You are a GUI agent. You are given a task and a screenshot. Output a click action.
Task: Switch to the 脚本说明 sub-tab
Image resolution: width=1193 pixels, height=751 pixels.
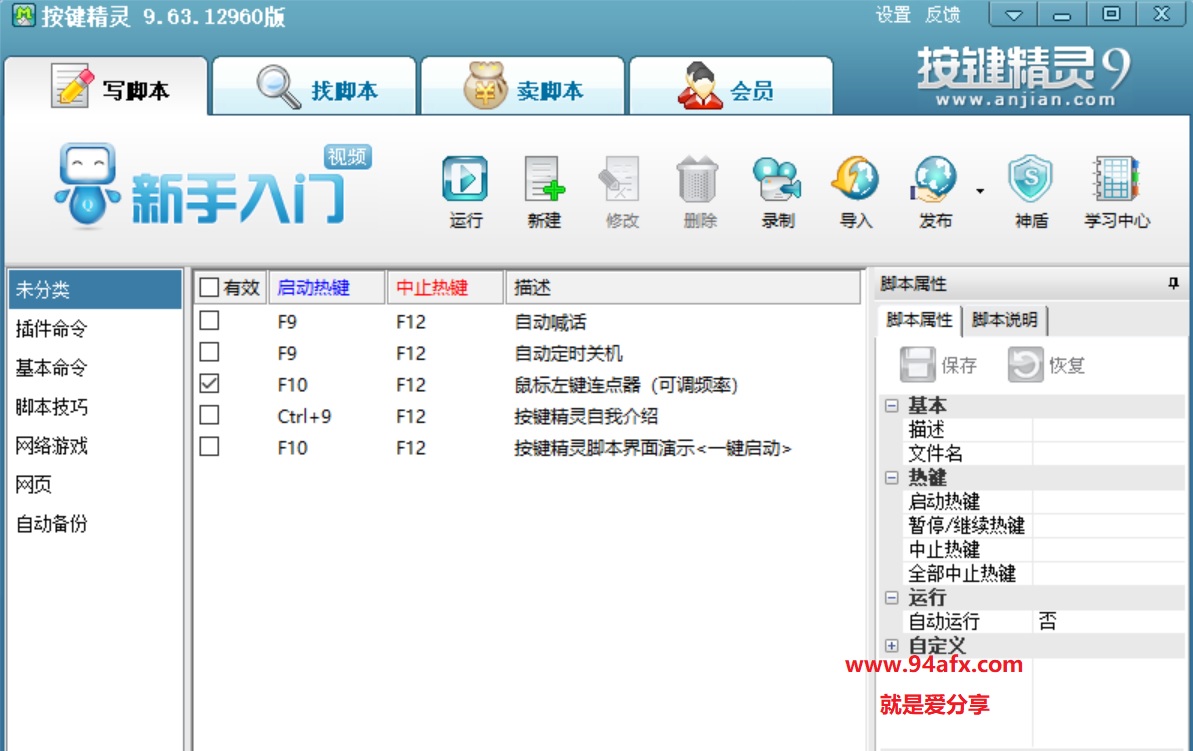(x=1005, y=320)
